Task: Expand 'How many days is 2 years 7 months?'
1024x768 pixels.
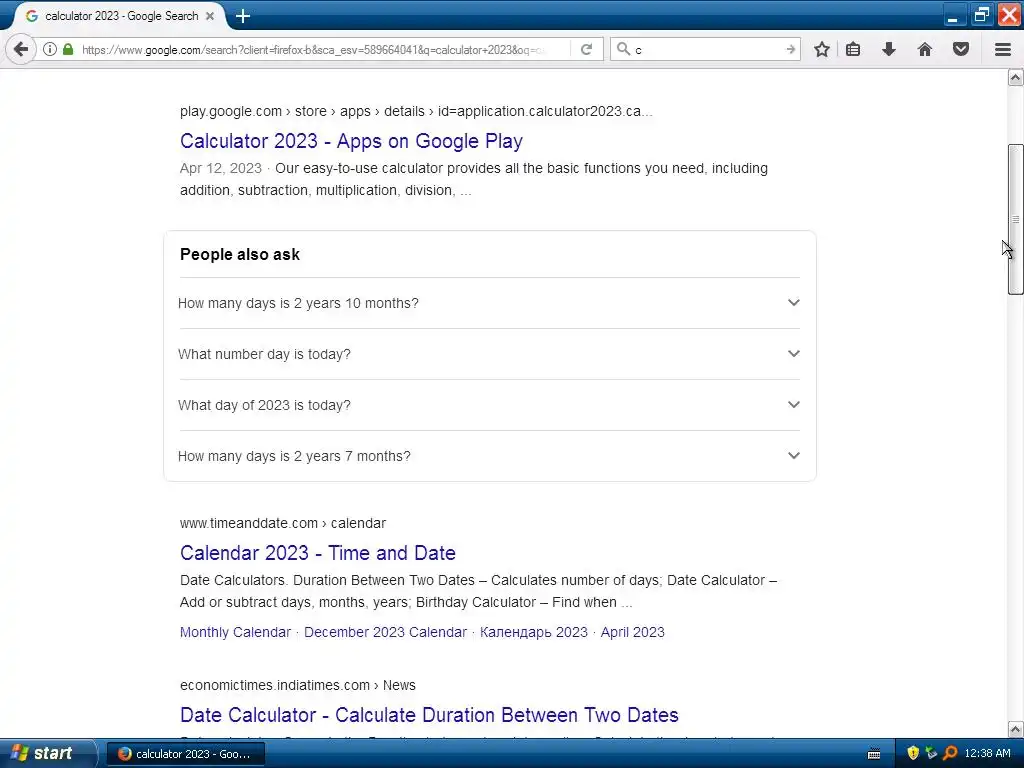Action: [489, 456]
